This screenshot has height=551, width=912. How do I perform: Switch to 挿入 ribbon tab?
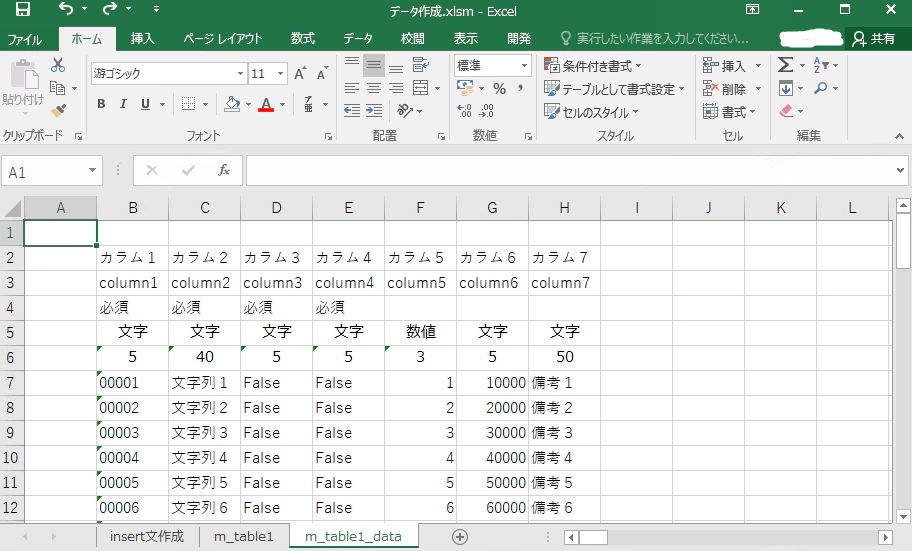click(142, 39)
